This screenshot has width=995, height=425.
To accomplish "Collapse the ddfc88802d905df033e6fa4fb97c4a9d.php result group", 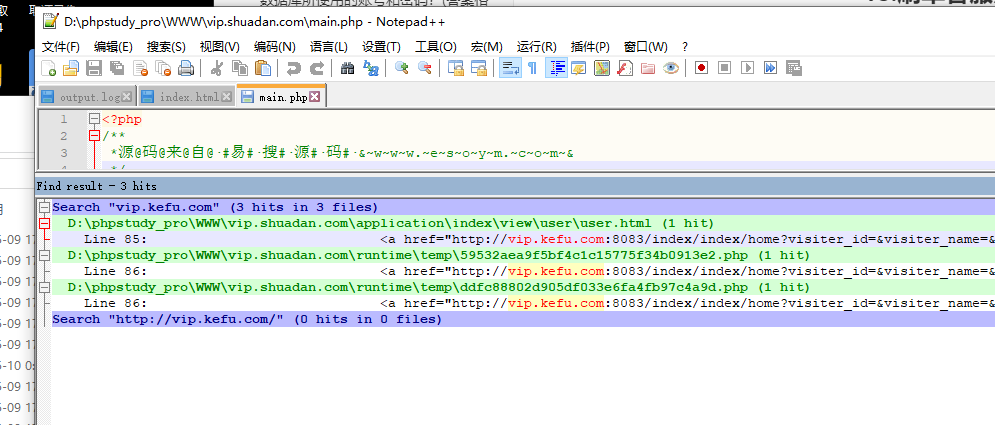I will pos(44,287).
